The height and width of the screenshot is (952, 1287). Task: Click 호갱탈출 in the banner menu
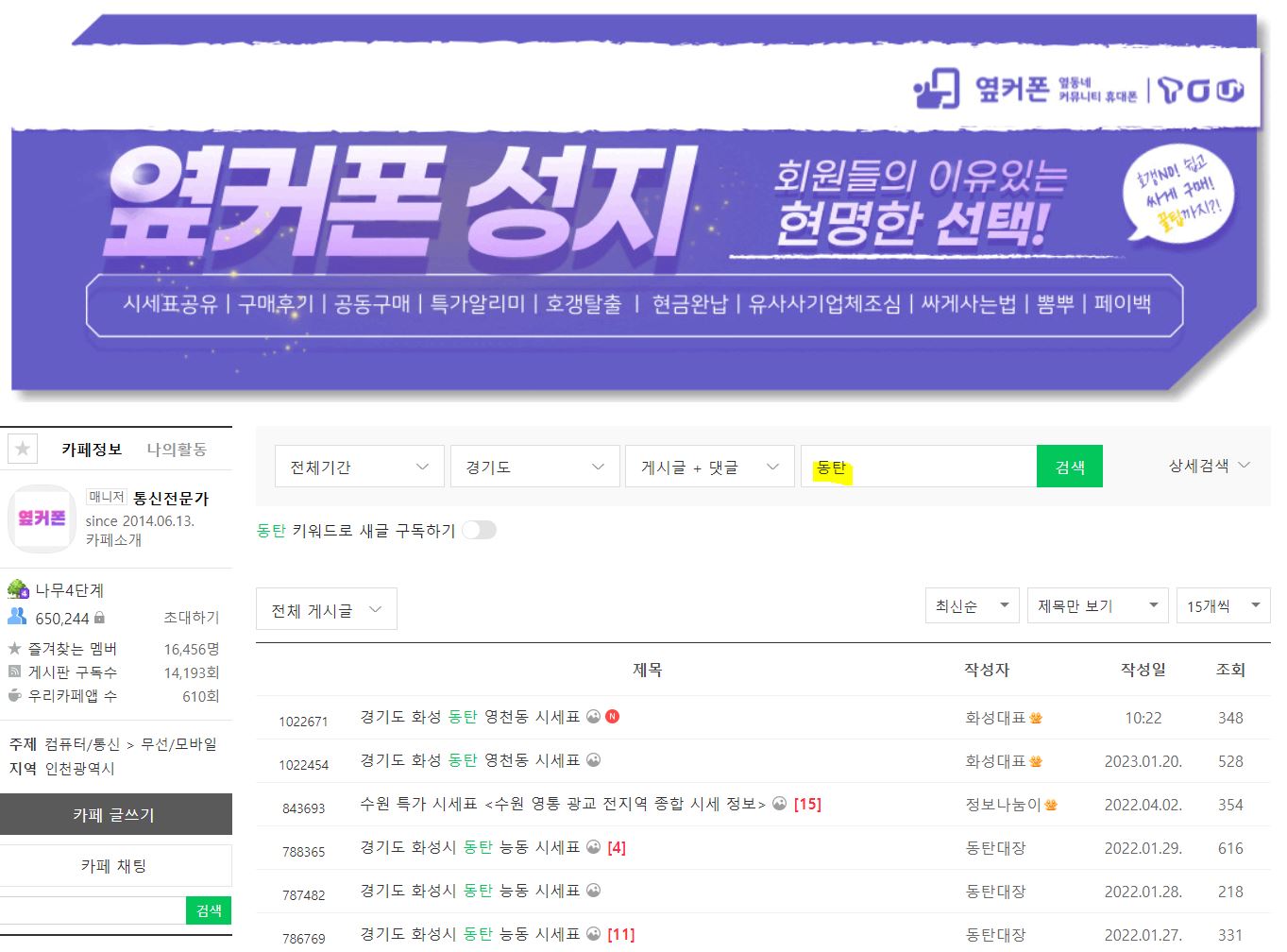[584, 304]
